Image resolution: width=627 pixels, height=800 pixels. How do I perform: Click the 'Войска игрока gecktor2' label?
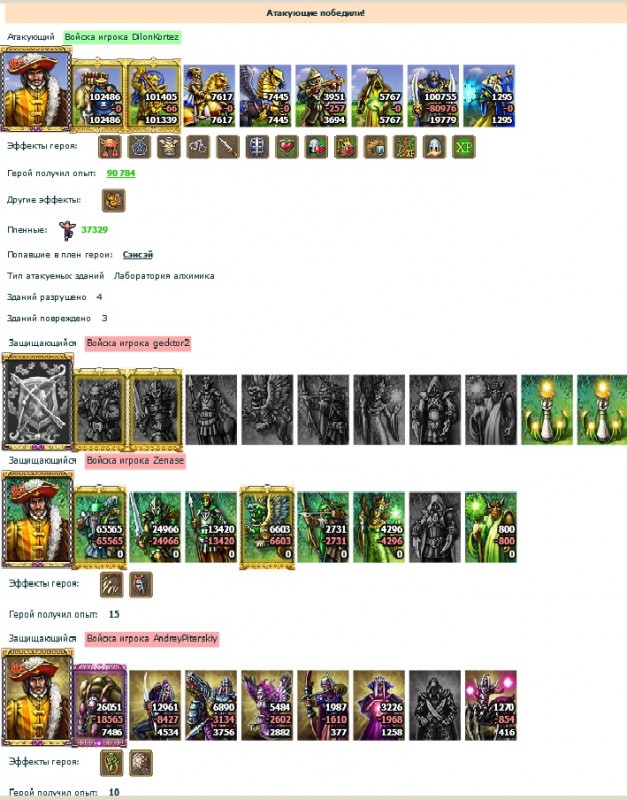coord(138,343)
